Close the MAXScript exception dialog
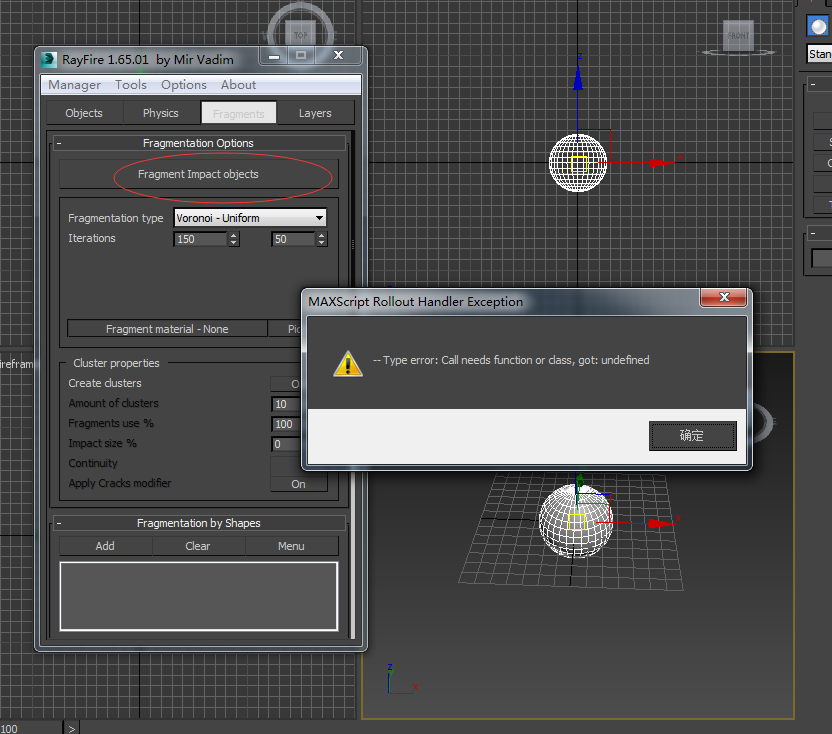The image size is (832, 734). click(x=724, y=297)
